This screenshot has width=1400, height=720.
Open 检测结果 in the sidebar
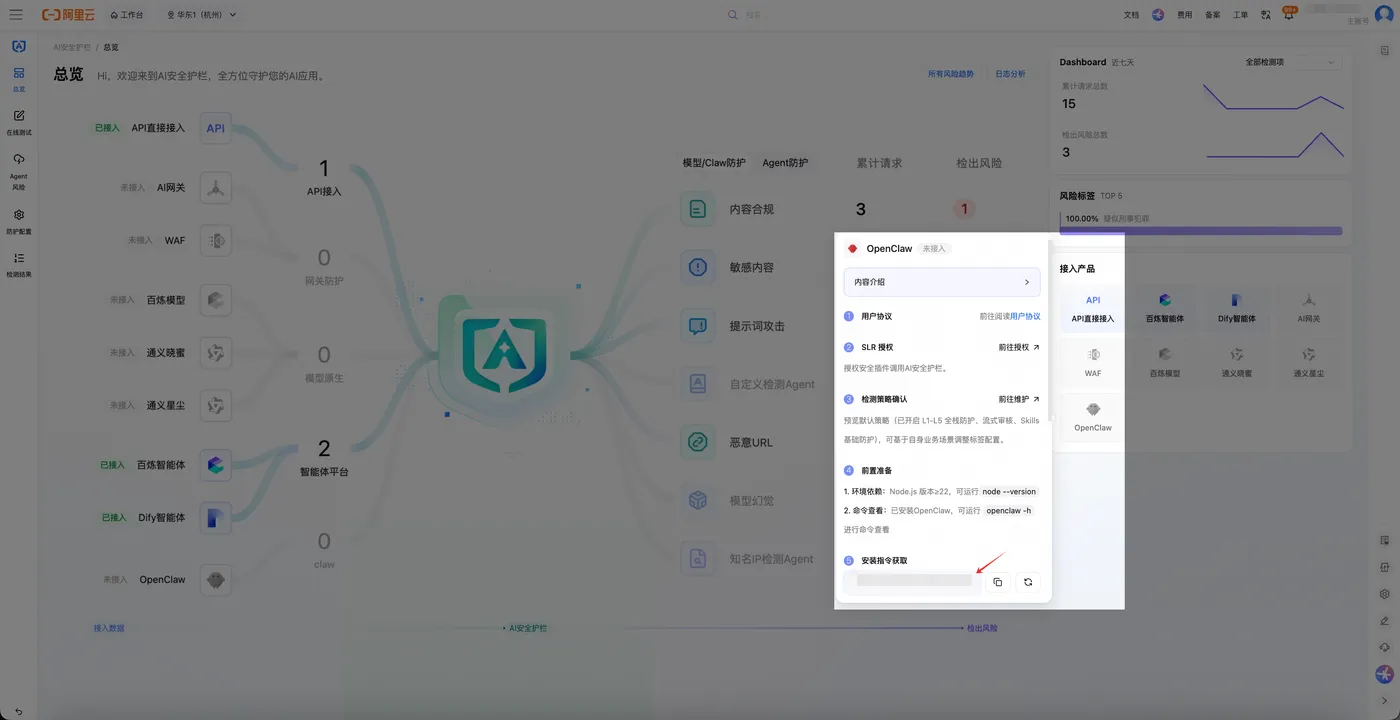point(19,264)
